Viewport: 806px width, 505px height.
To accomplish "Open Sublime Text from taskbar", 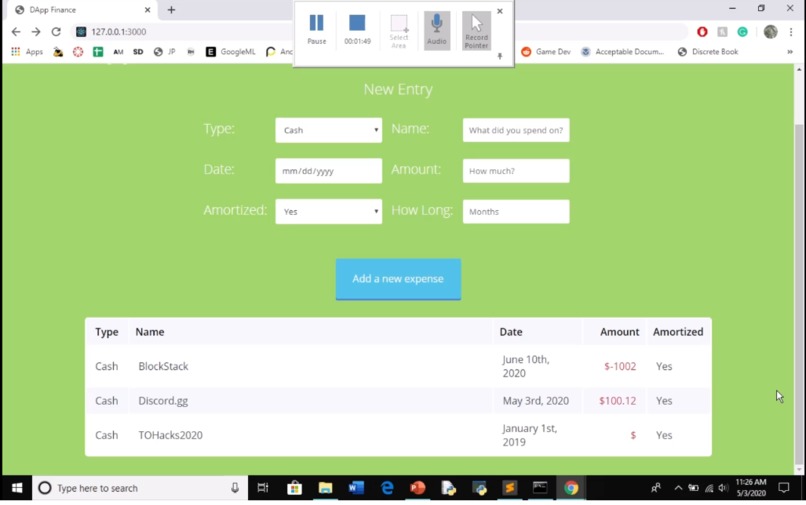I will tap(509, 488).
